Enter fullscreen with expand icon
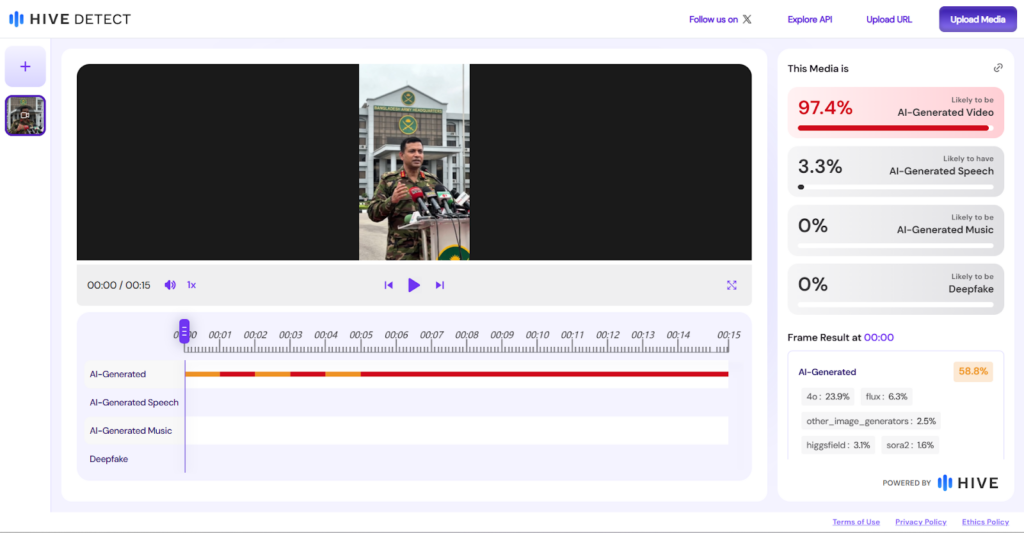This screenshot has width=1024, height=533. coord(731,285)
